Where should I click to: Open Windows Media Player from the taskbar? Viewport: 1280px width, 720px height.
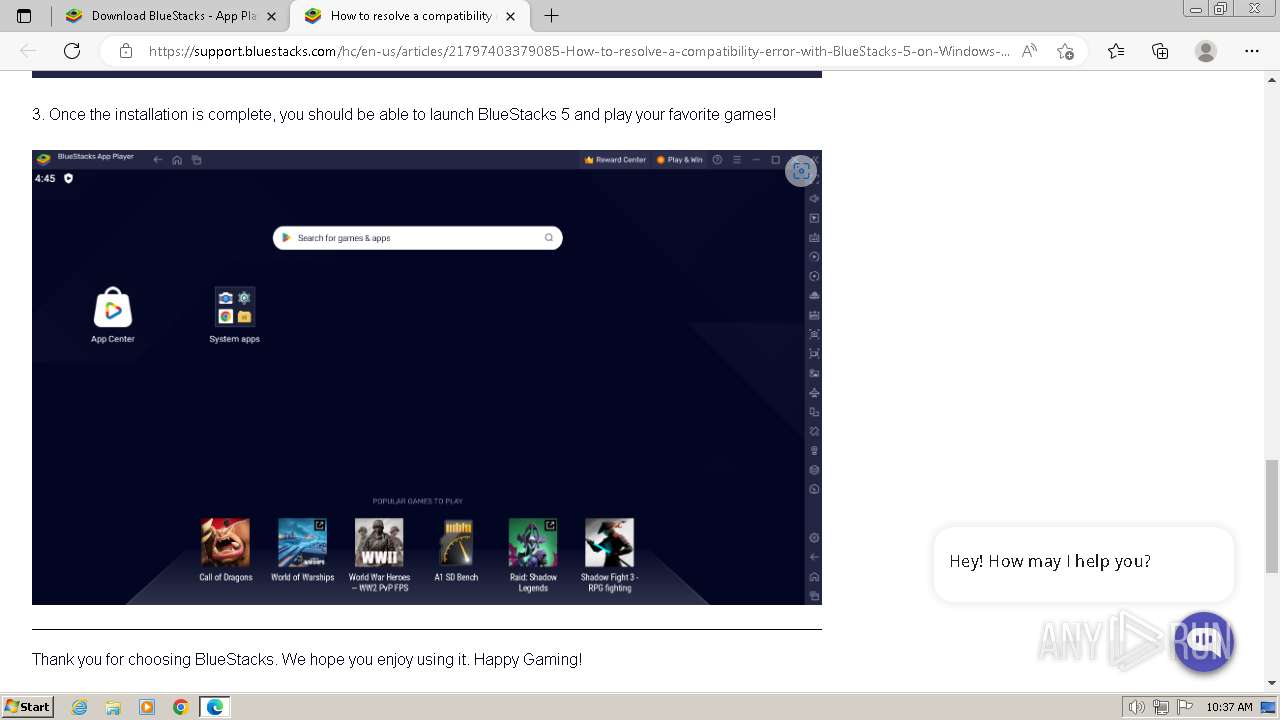147,707
